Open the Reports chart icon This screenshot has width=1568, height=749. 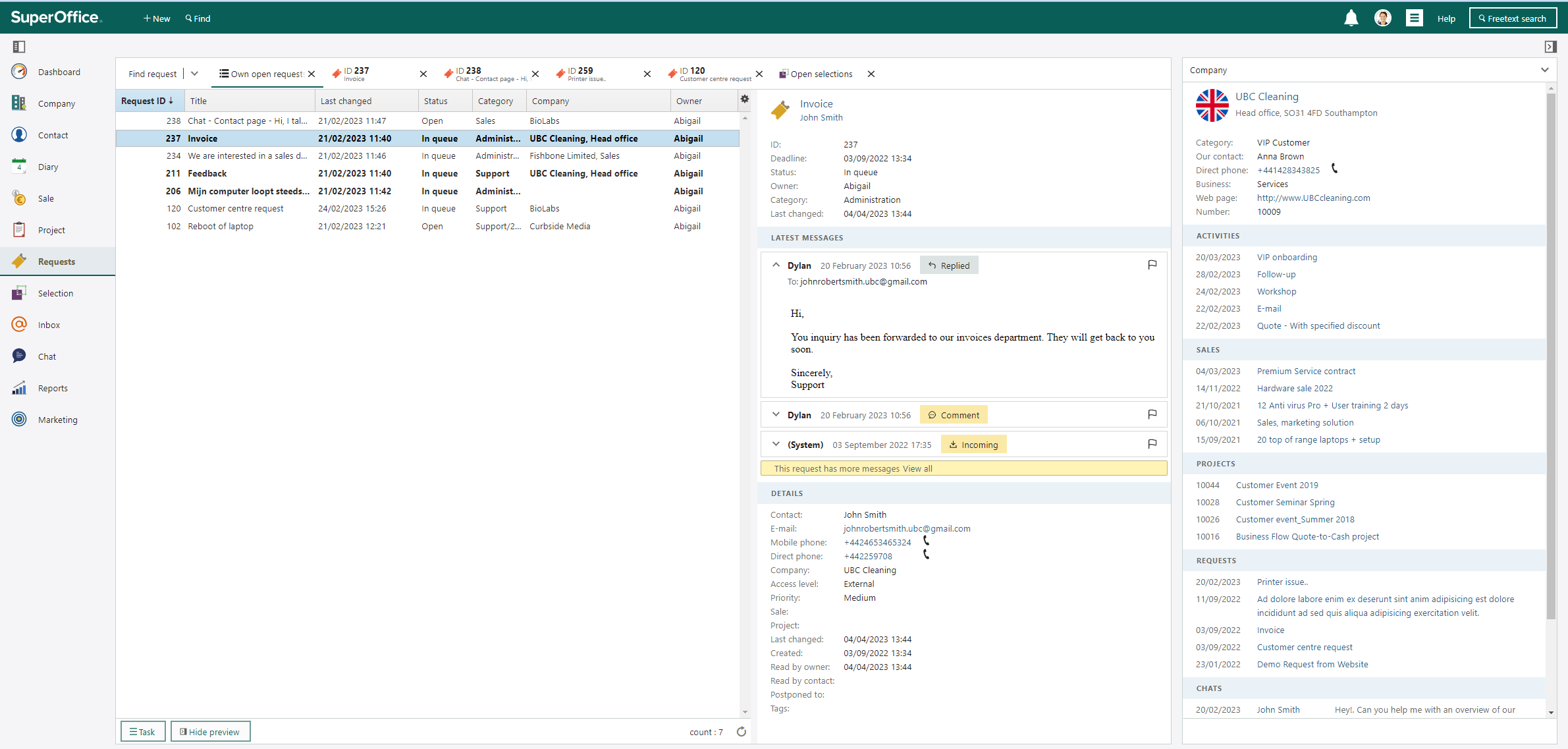tap(19, 388)
